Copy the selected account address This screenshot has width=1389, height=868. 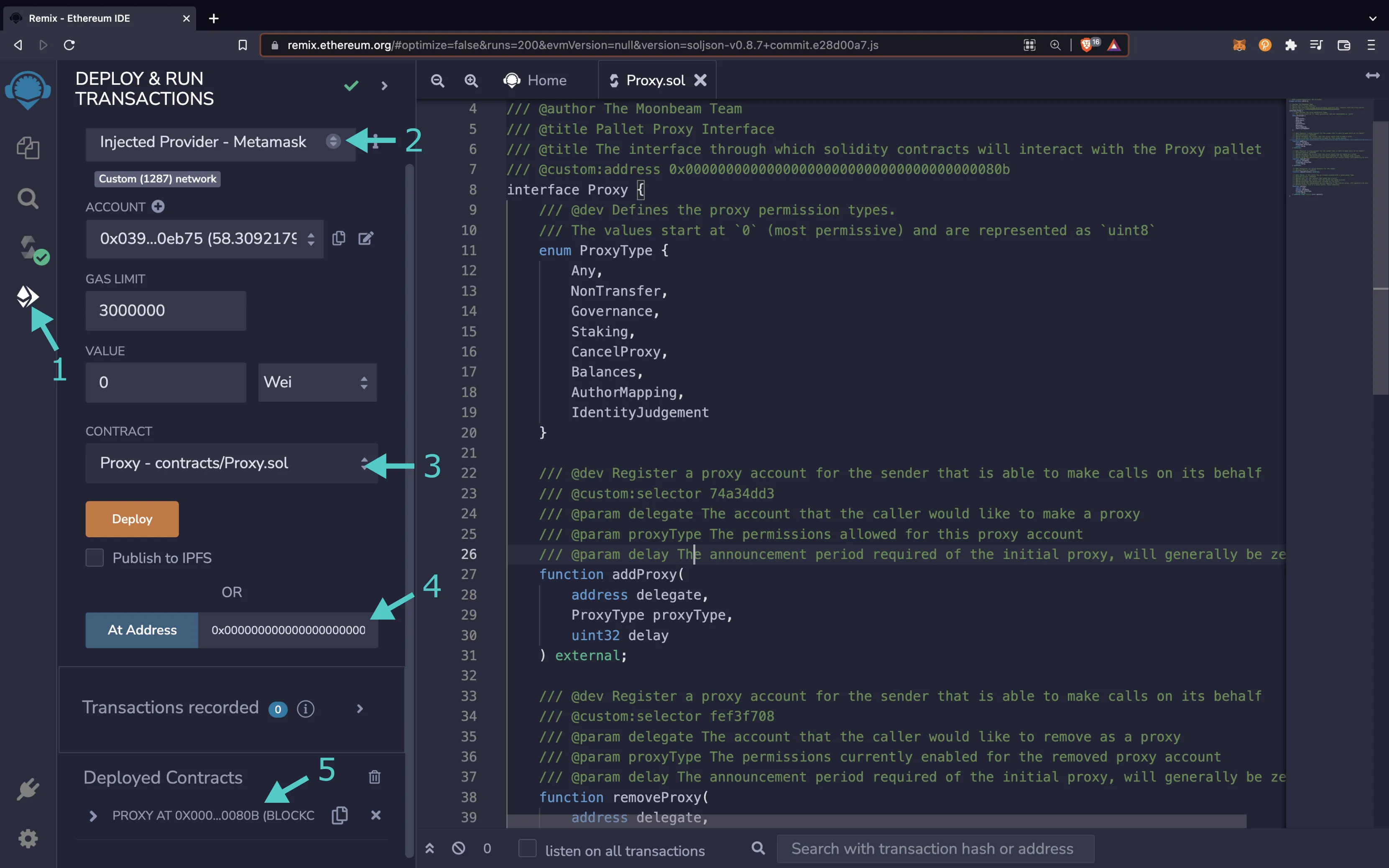[x=339, y=238]
